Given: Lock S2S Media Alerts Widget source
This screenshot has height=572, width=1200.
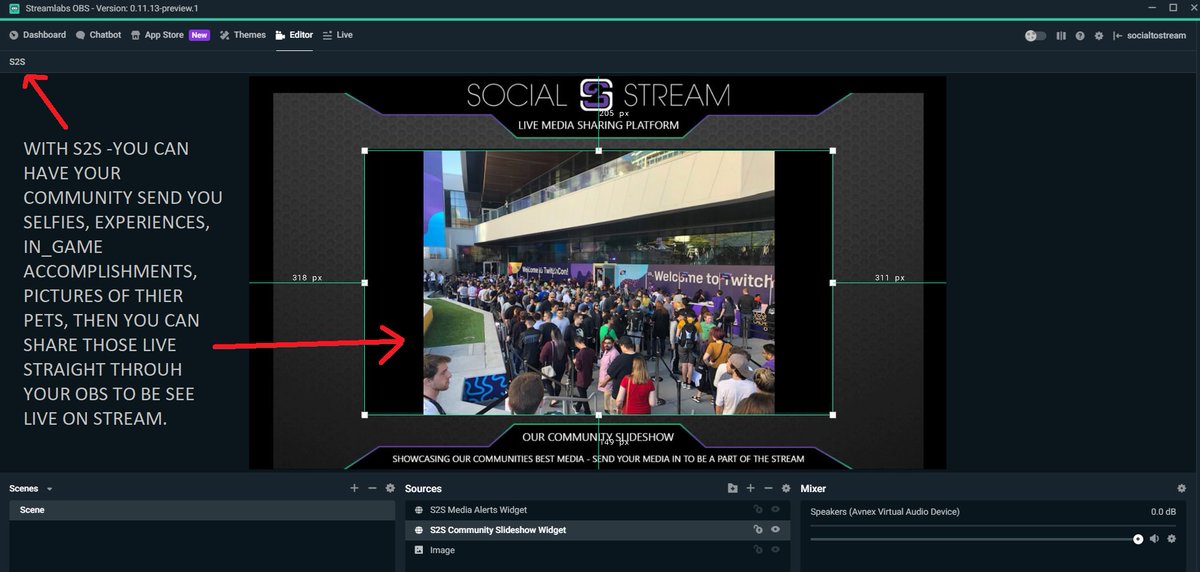Looking at the screenshot, I should point(759,510).
